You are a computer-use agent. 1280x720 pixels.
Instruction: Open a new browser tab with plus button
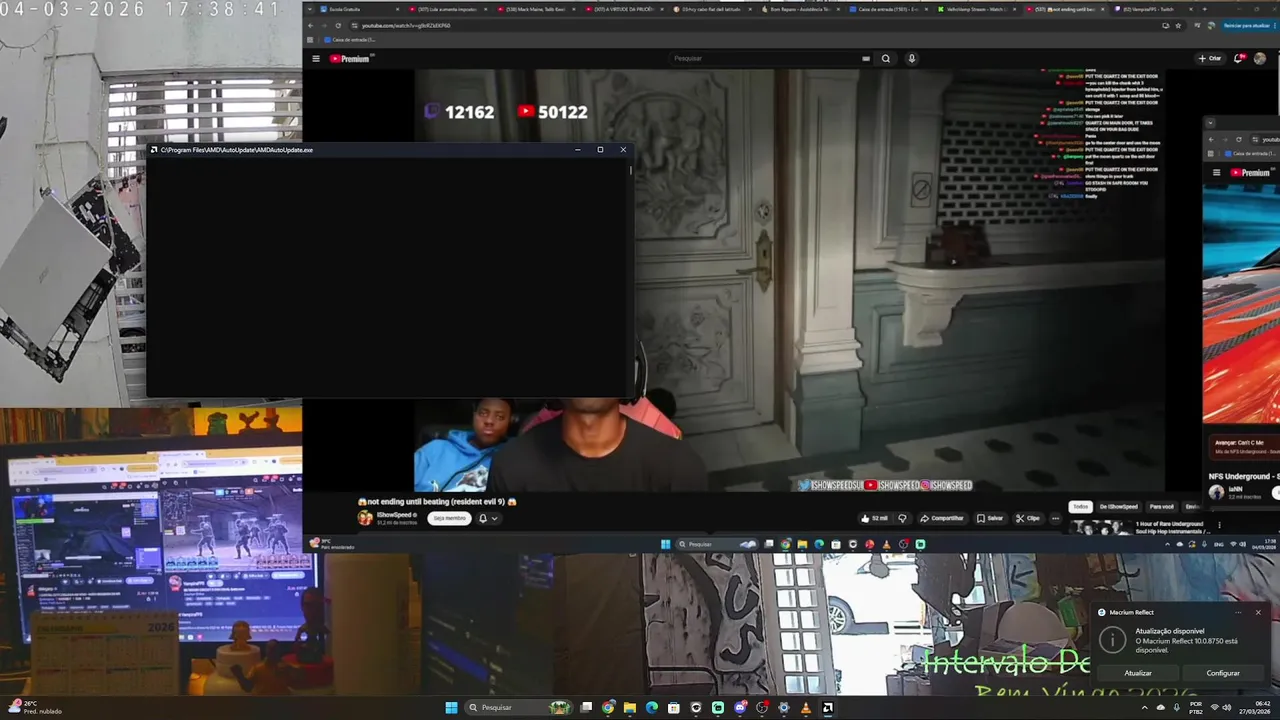(1206, 9)
